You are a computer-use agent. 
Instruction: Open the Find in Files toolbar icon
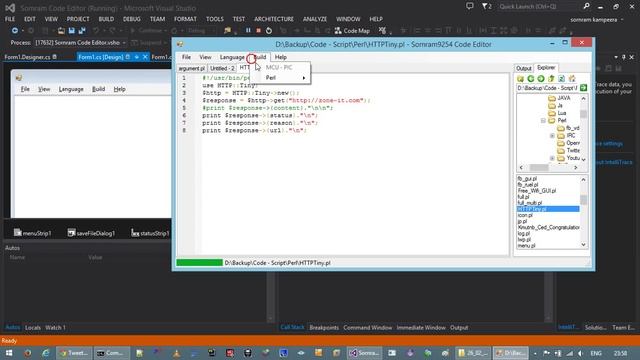pyautogui.click(x=227, y=31)
